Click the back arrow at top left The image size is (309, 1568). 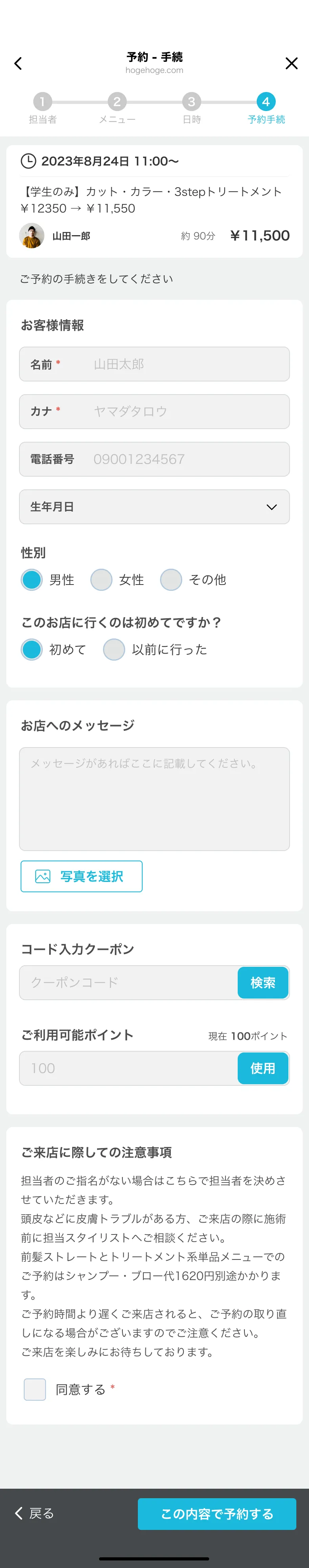point(18,63)
